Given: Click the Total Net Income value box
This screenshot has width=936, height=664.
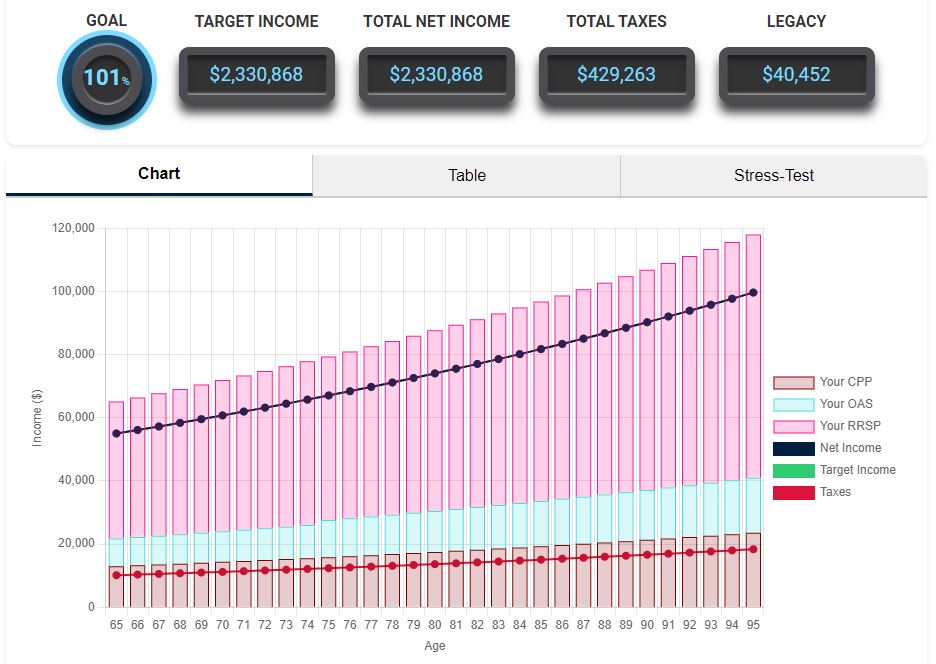Looking at the screenshot, I should point(436,75).
